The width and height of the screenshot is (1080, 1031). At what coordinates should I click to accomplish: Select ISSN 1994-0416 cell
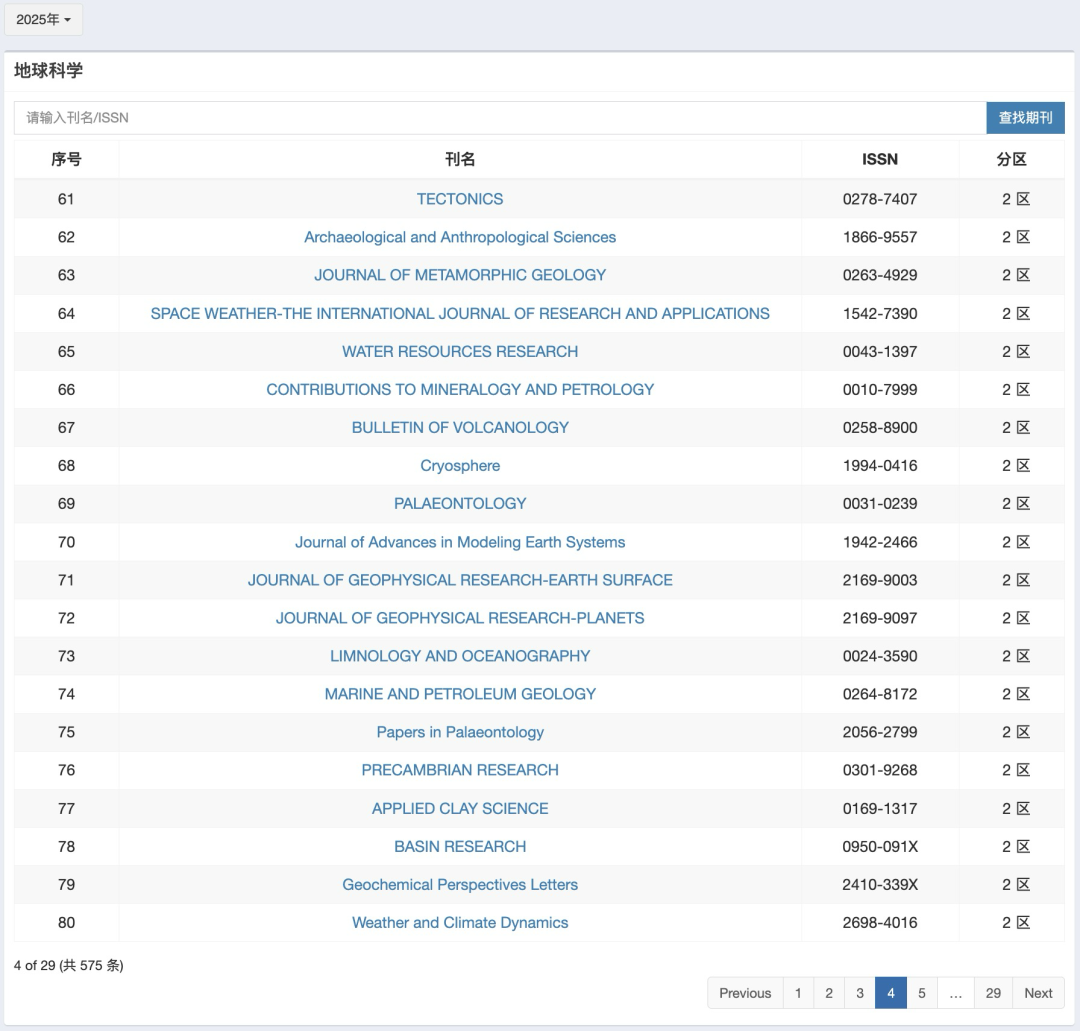[880, 466]
